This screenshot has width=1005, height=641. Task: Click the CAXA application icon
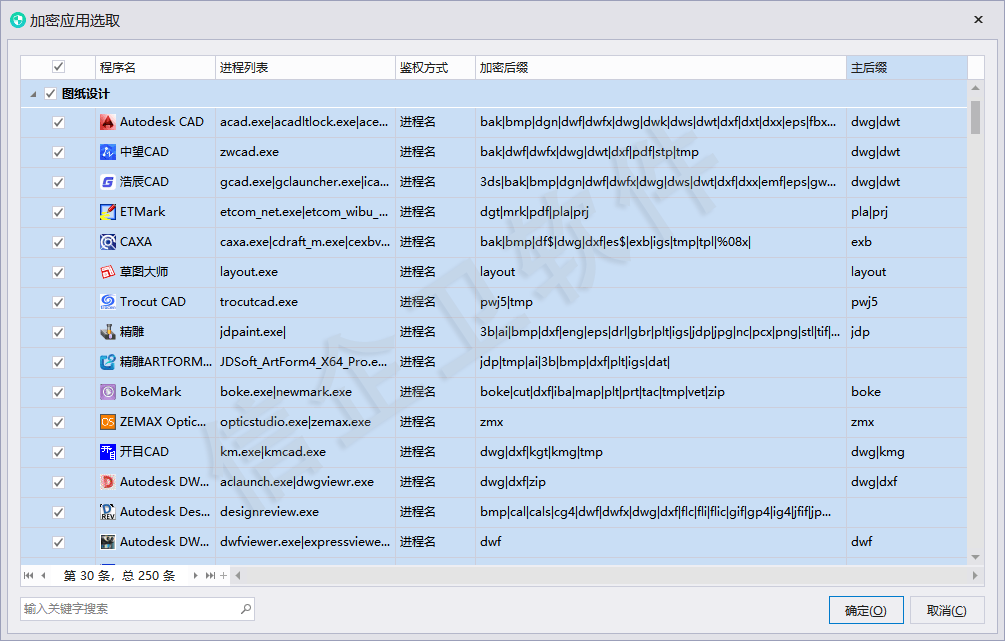click(x=108, y=242)
